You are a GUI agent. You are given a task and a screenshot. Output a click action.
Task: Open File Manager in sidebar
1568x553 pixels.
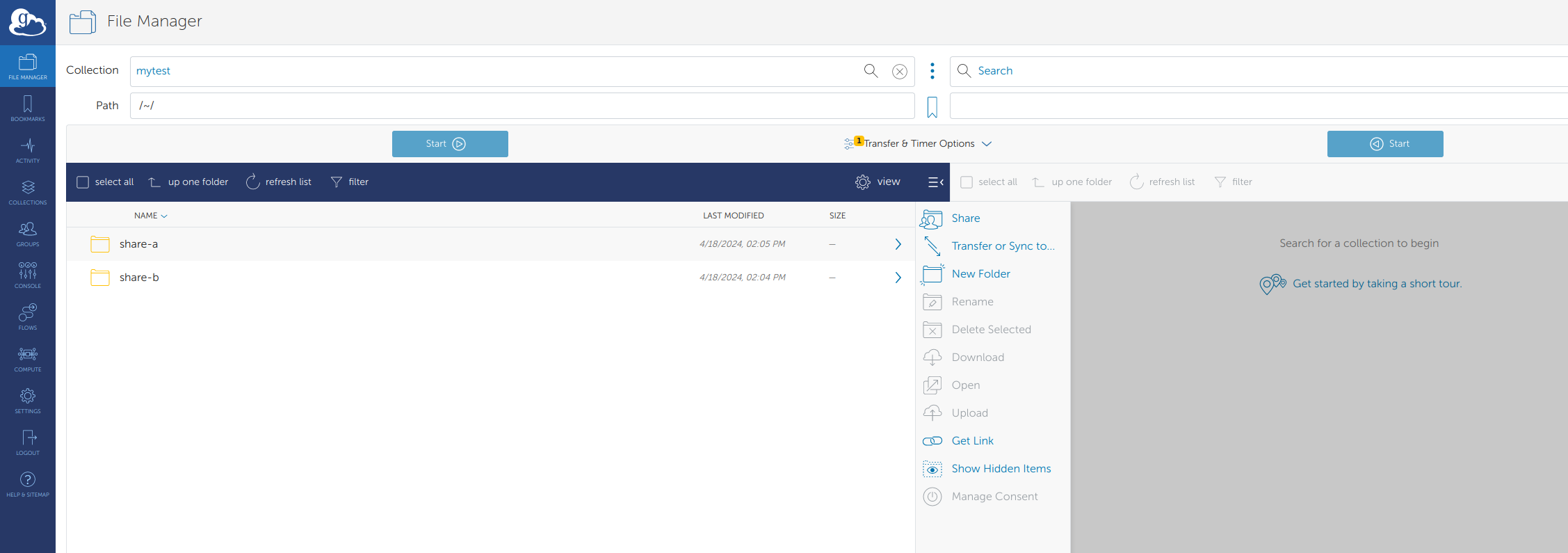click(x=28, y=66)
